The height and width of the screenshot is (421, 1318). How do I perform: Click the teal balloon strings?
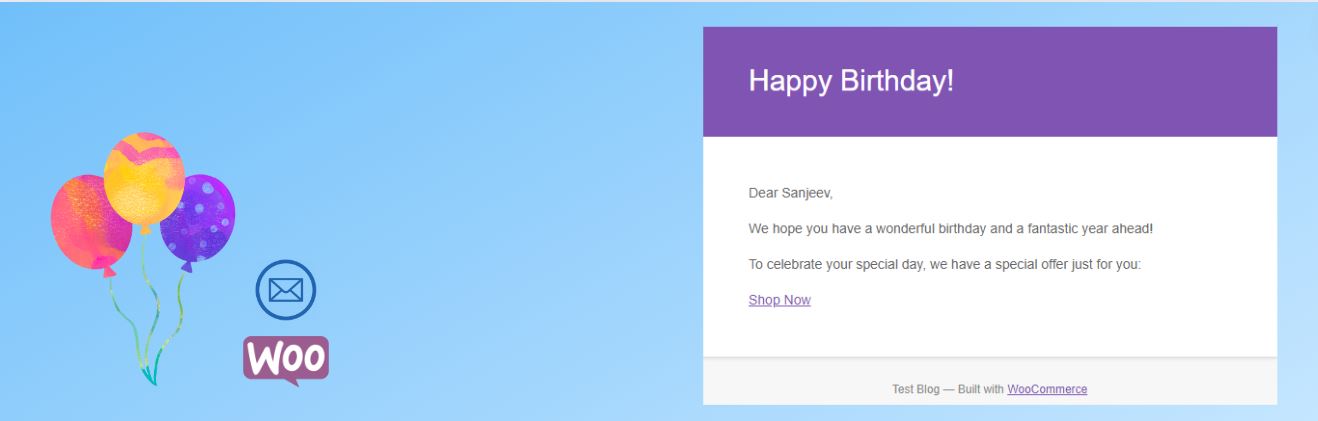150,320
